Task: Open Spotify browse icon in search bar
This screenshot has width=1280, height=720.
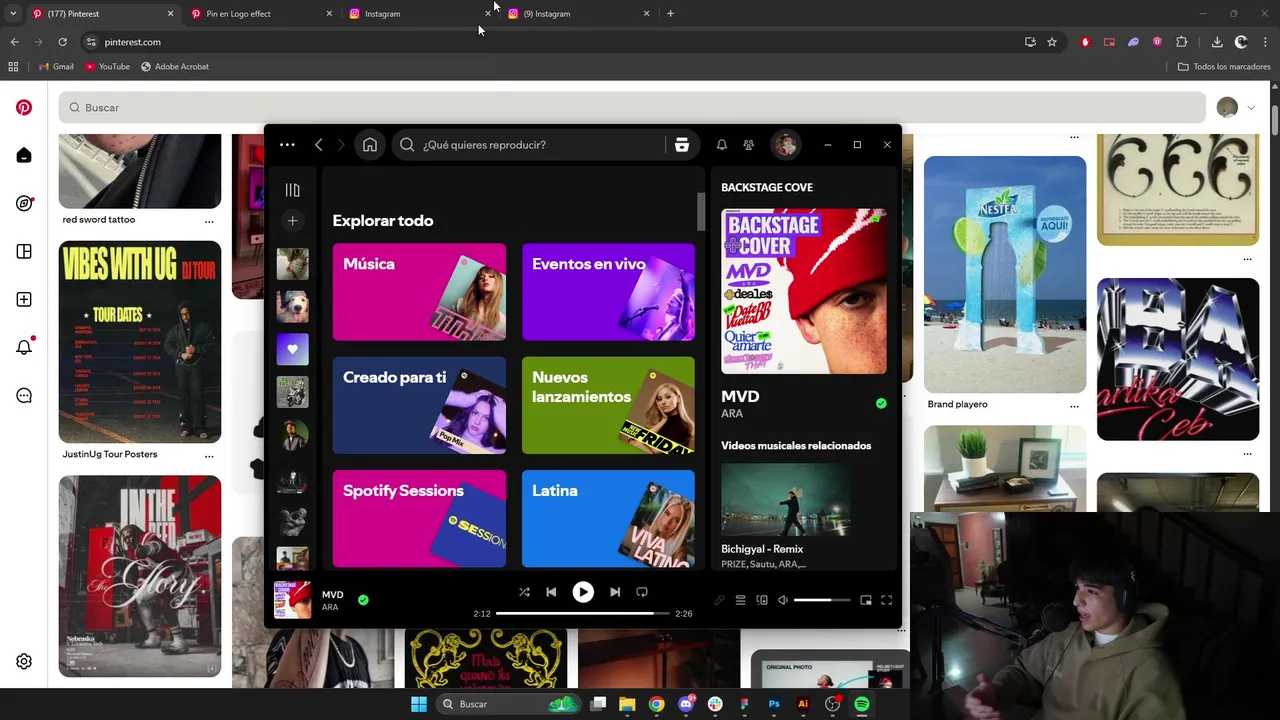Action: pos(682,145)
